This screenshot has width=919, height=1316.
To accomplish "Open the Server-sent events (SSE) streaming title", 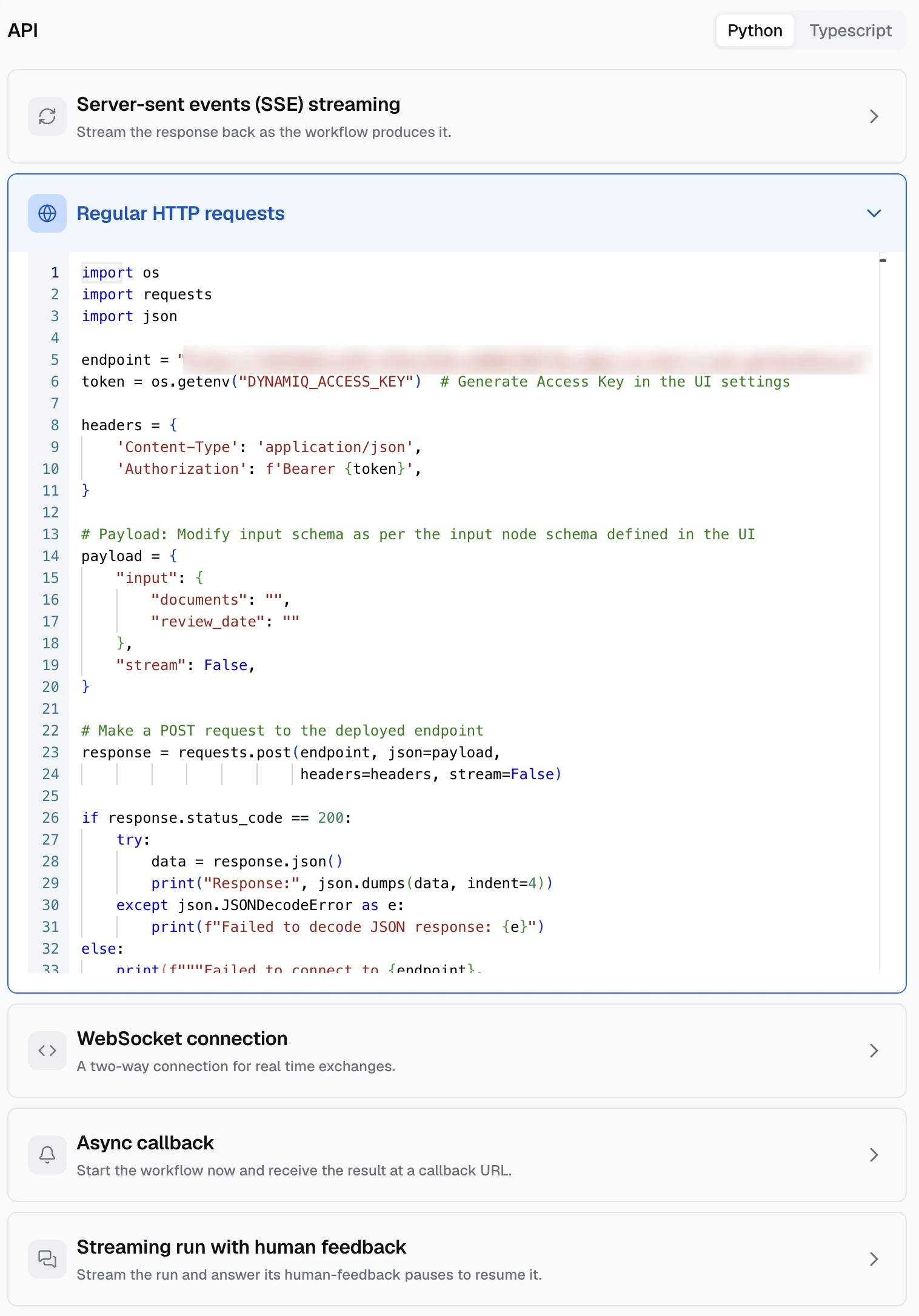I will [x=238, y=104].
